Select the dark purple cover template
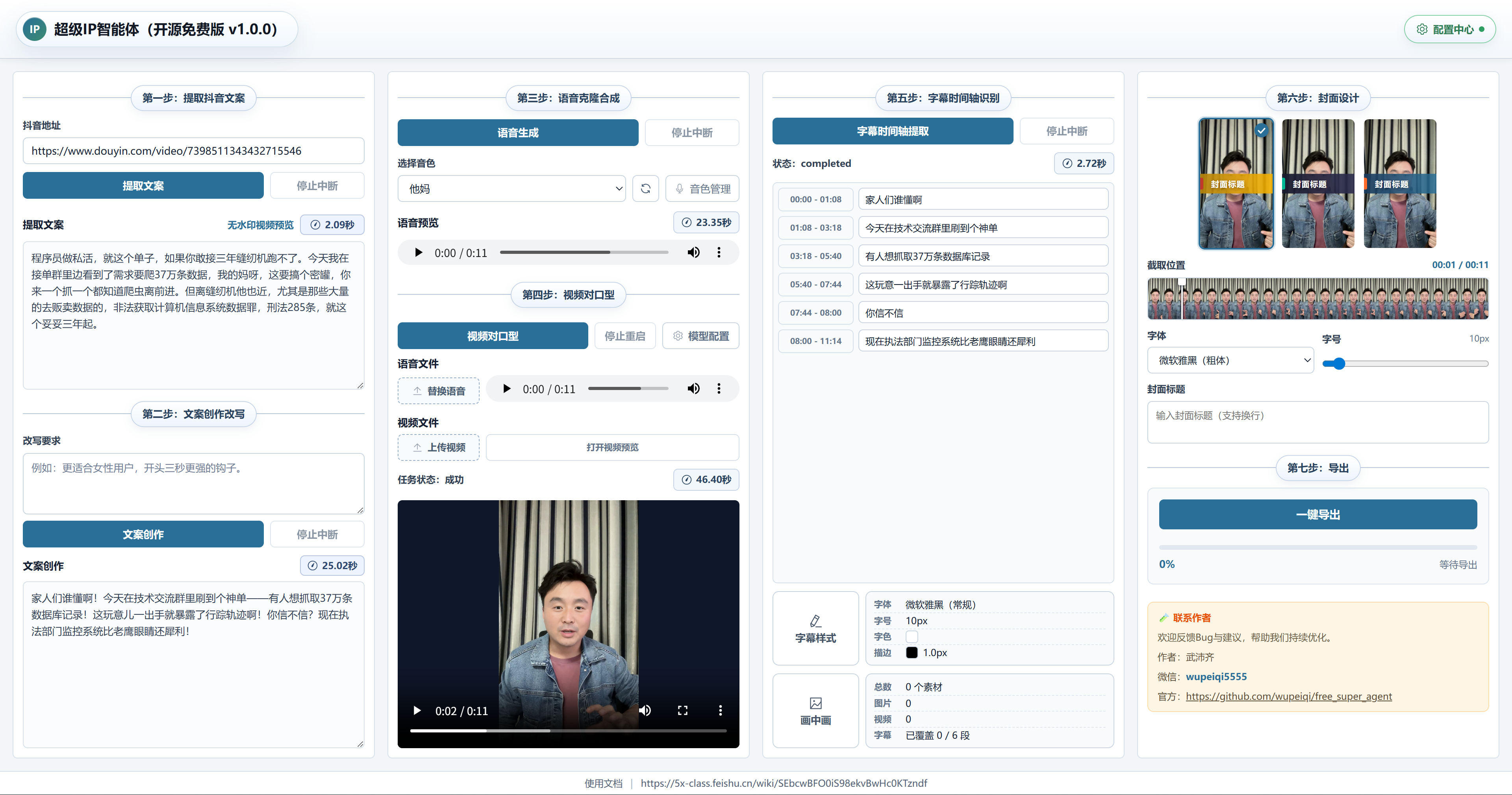The image size is (1512, 795). point(1318,184)
